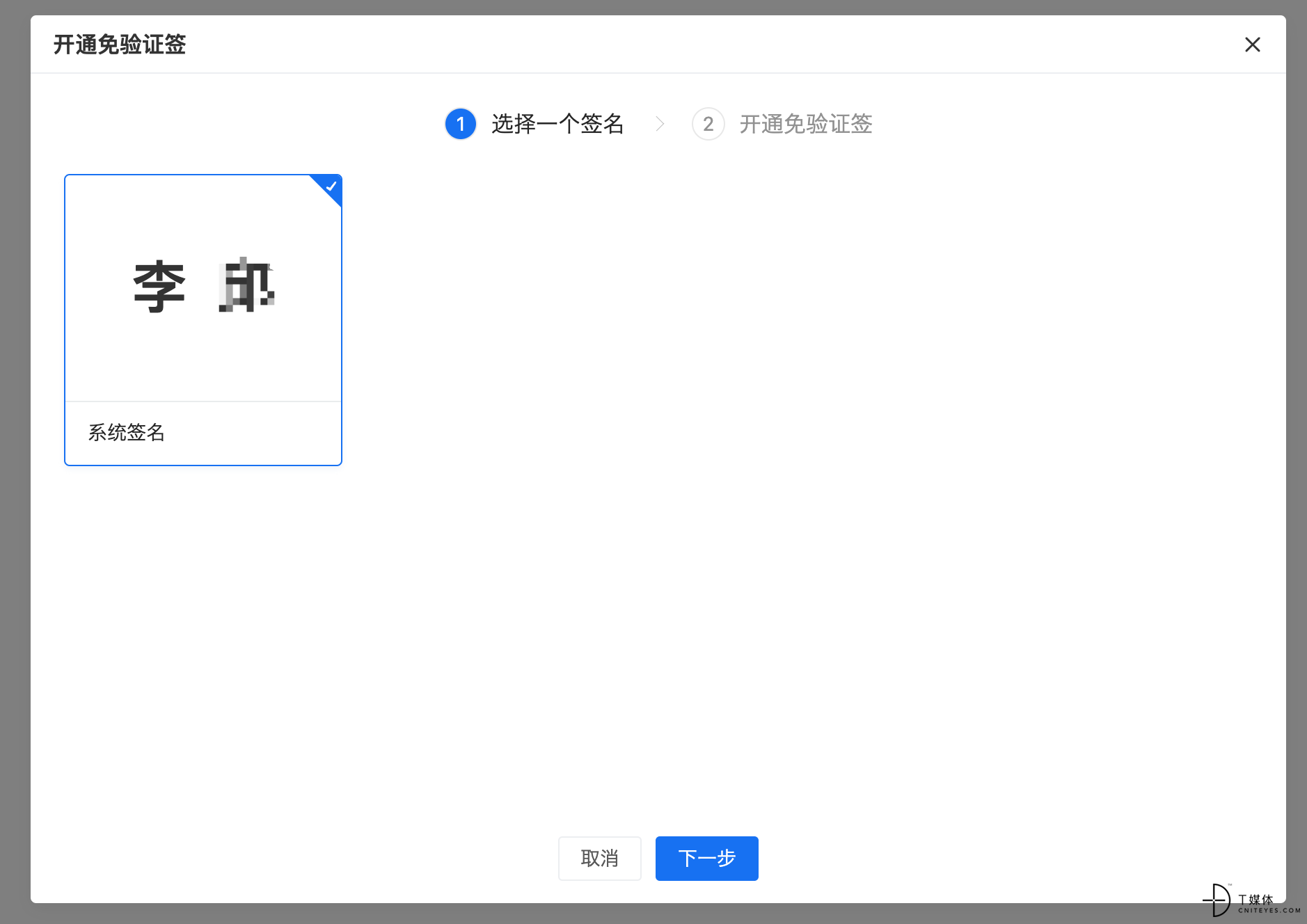This screenshot has width=1307, height=924.
Task: Select the 选择一个签名 step label
Action: pos(557,124)
